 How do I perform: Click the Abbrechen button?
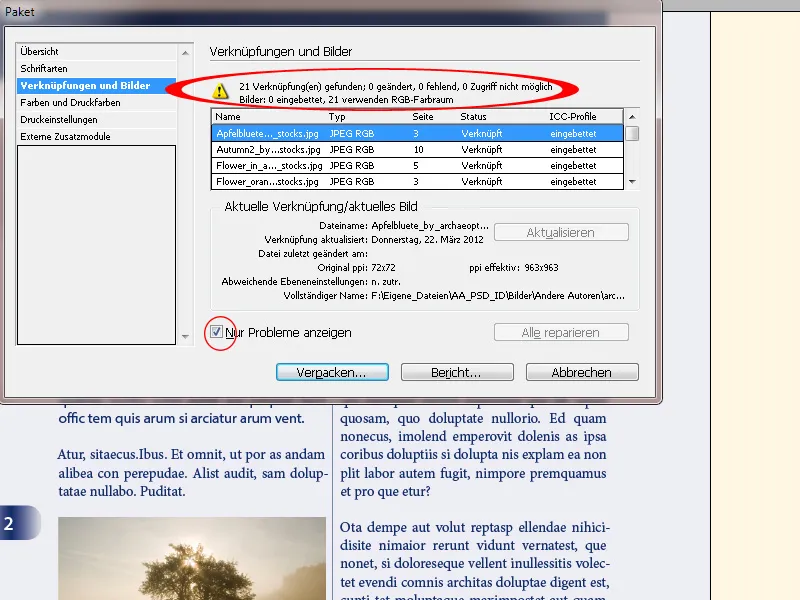point(582,371)
